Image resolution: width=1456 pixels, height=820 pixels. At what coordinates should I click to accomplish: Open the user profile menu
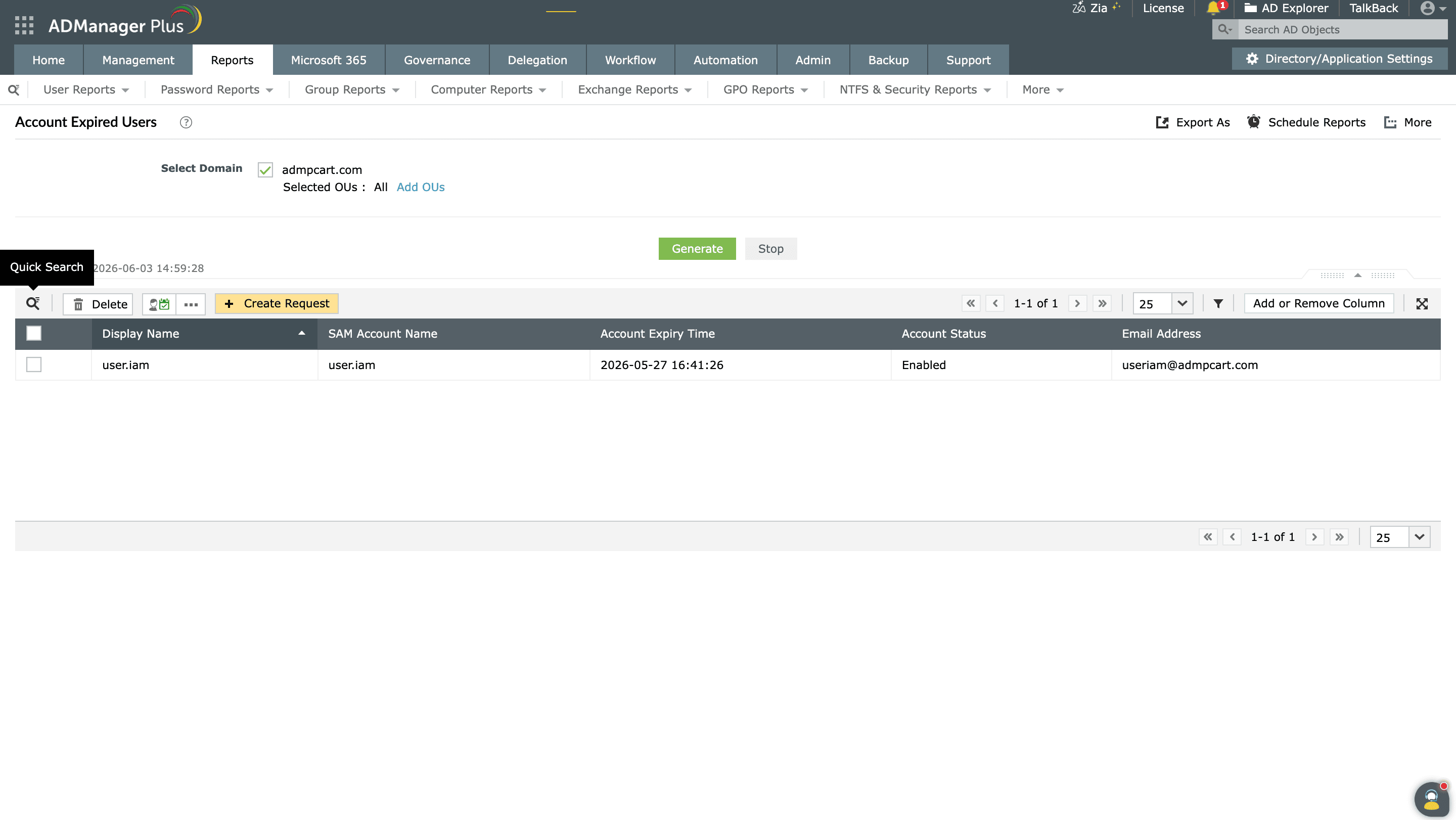pyautogui.click(x=1433, y=8)
